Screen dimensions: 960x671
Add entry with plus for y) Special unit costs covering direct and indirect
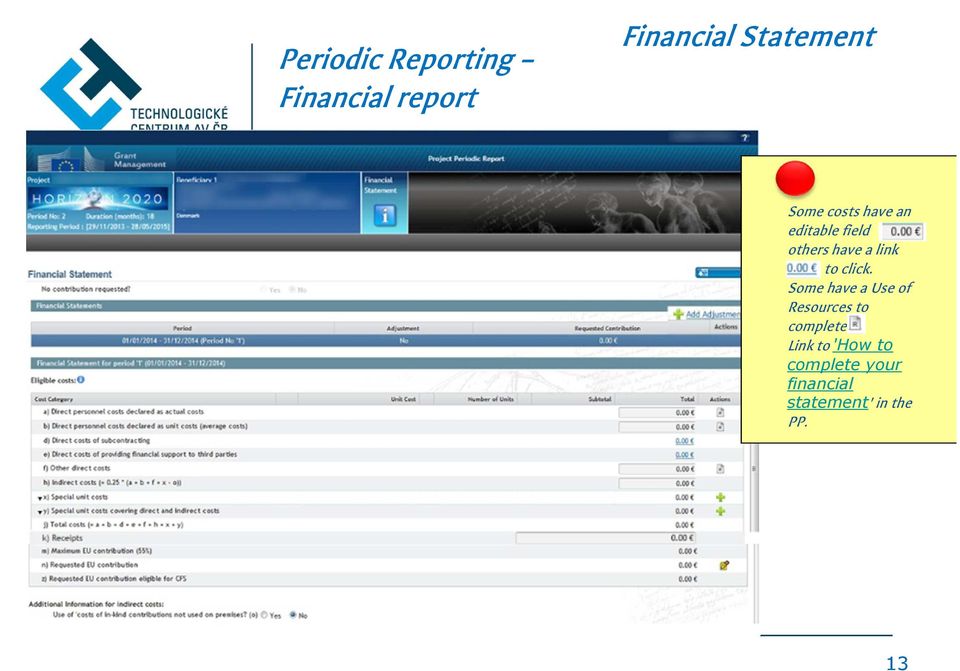tap(721, 511)
